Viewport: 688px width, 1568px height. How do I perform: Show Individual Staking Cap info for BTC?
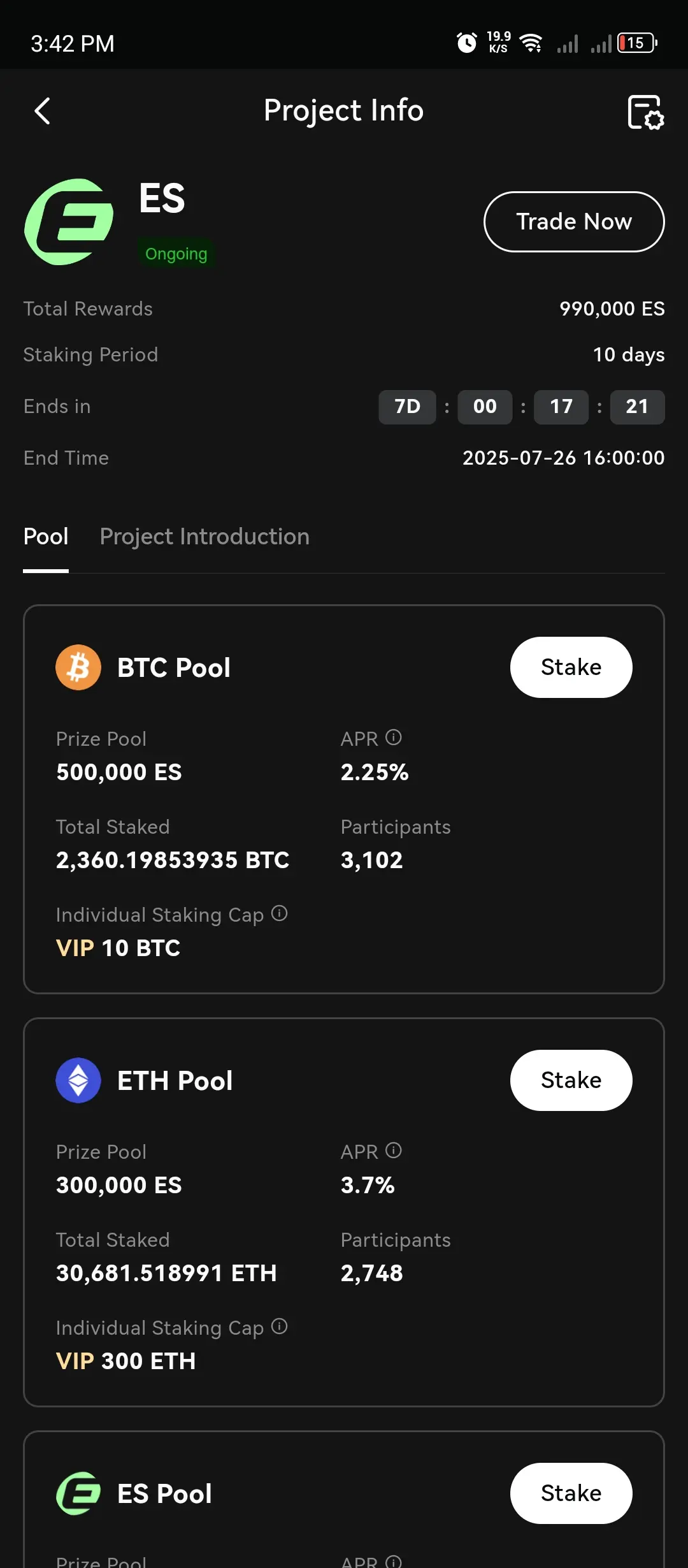coord(279,913)
